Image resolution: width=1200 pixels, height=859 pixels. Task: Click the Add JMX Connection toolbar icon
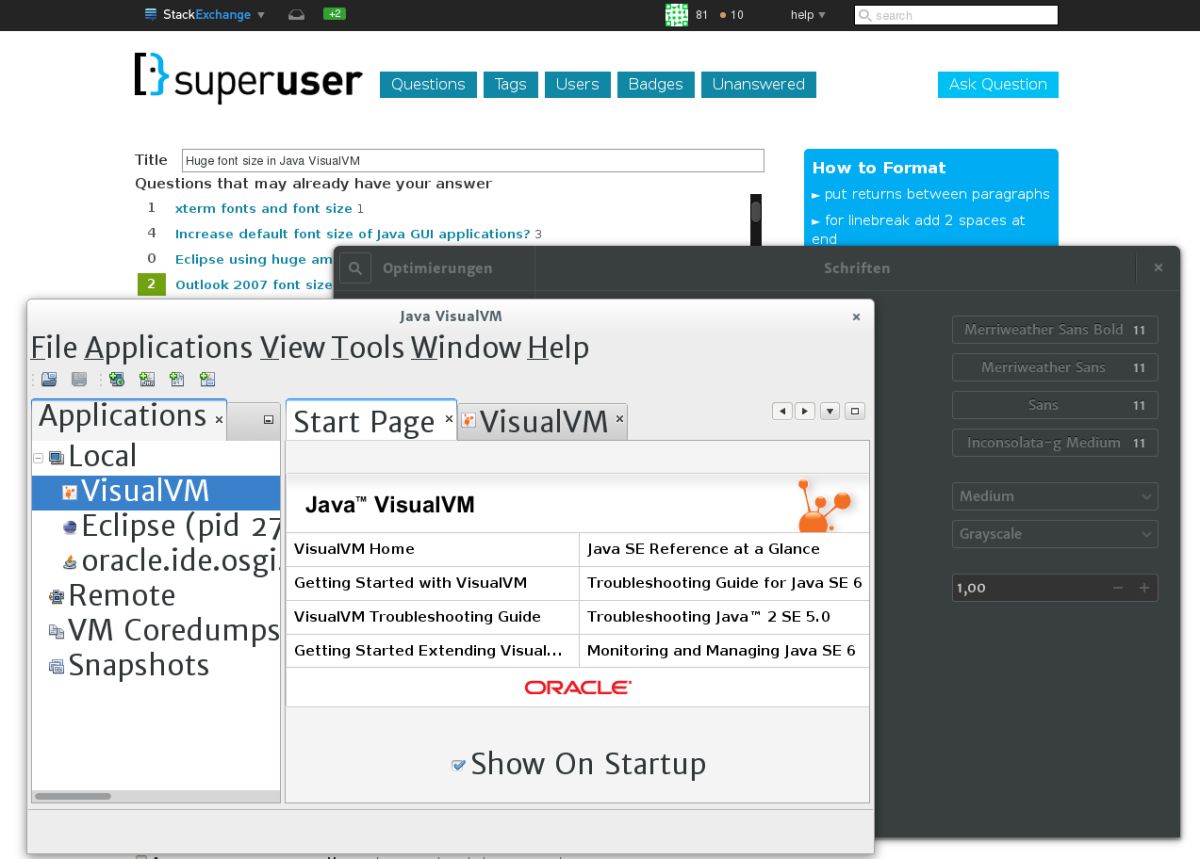coord(147,379)
